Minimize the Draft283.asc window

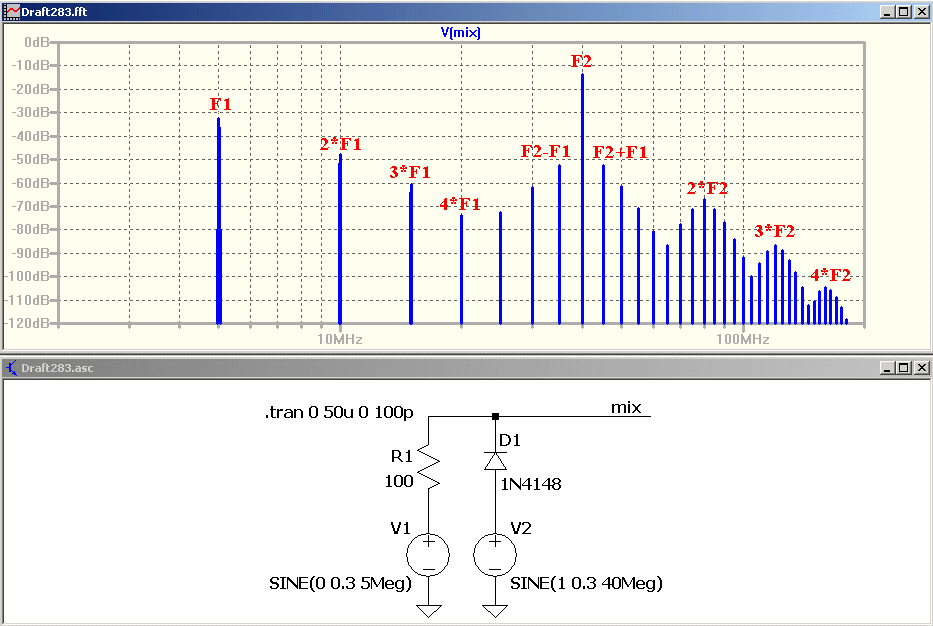coord(887,368)
